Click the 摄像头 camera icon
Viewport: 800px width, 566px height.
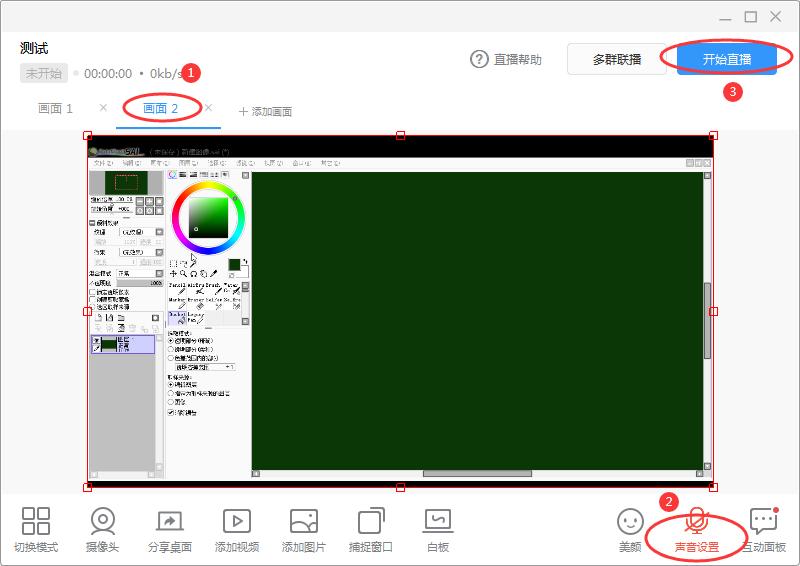click(x=103, y=529)
